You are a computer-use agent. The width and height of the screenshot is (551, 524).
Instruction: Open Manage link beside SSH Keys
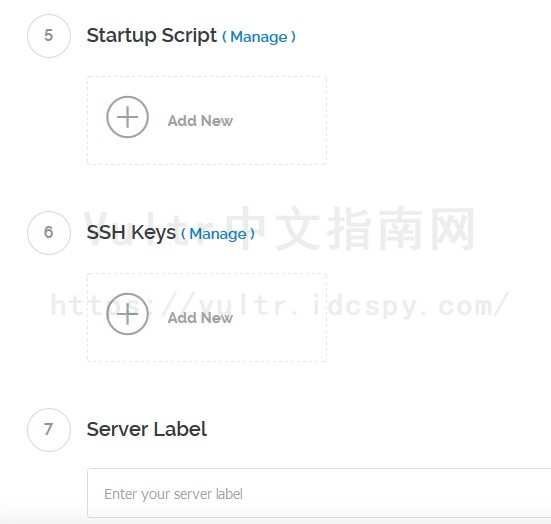[x=218, y=234]
